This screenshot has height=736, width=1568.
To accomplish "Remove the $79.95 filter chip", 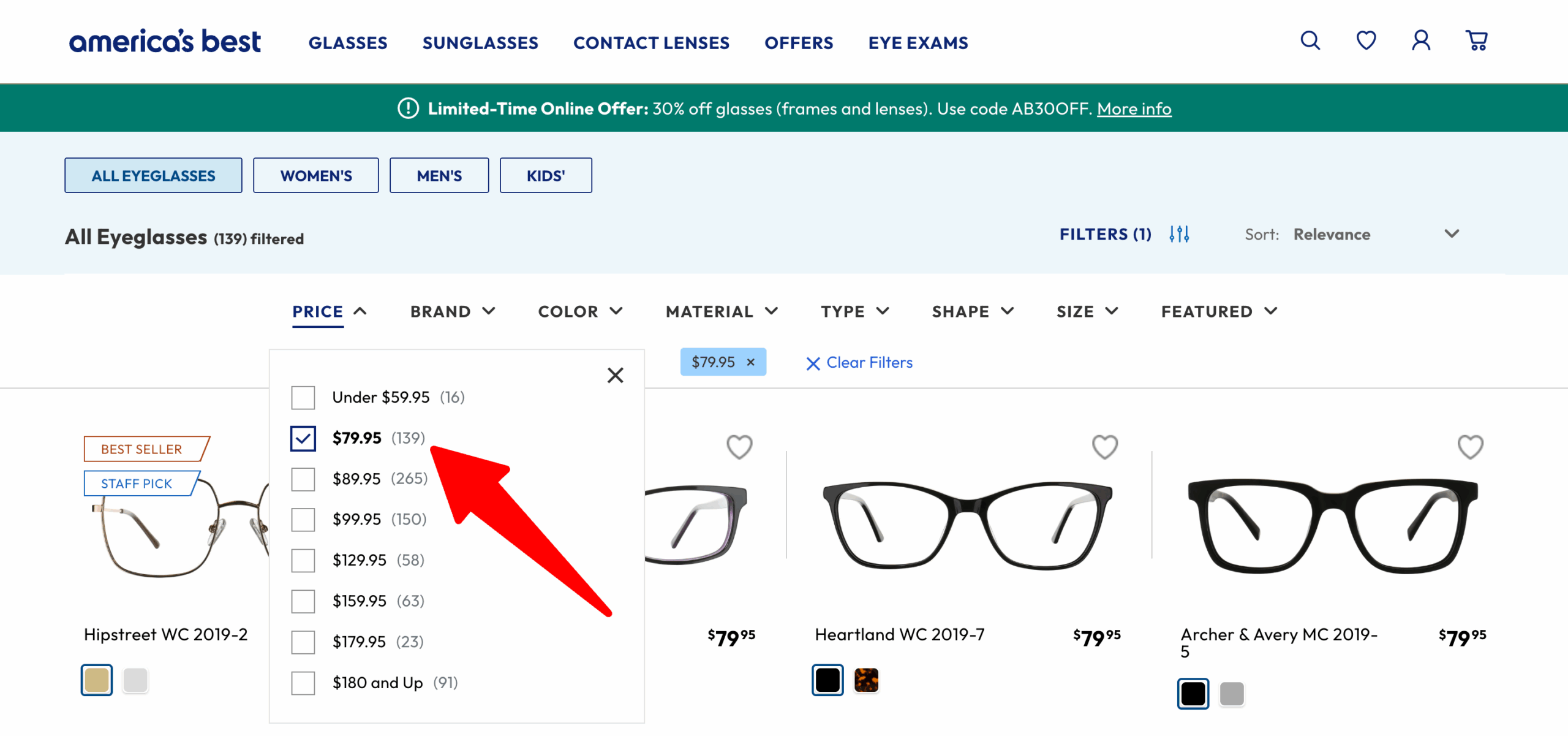I will pyautogui.click(x=750, y=362).
